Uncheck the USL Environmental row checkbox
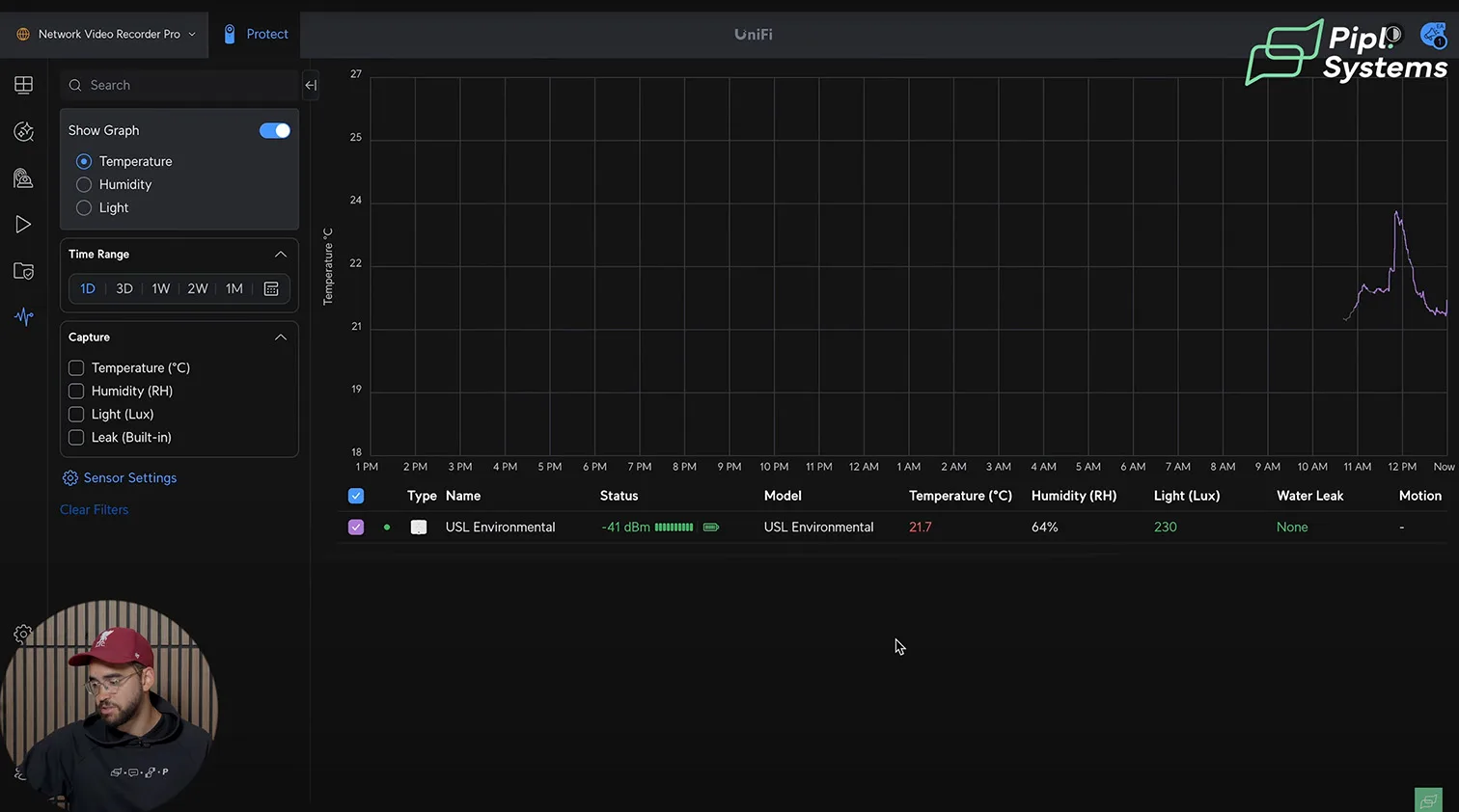Image resolution: width=1459 pixels, height=812 pixels. click(x=356, y=528)
